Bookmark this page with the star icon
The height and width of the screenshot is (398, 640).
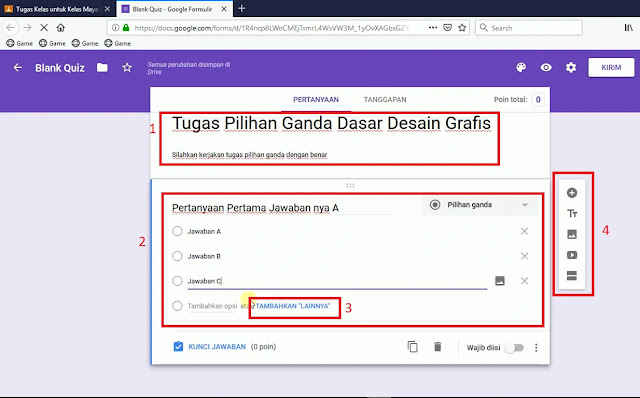pos(462,27)
